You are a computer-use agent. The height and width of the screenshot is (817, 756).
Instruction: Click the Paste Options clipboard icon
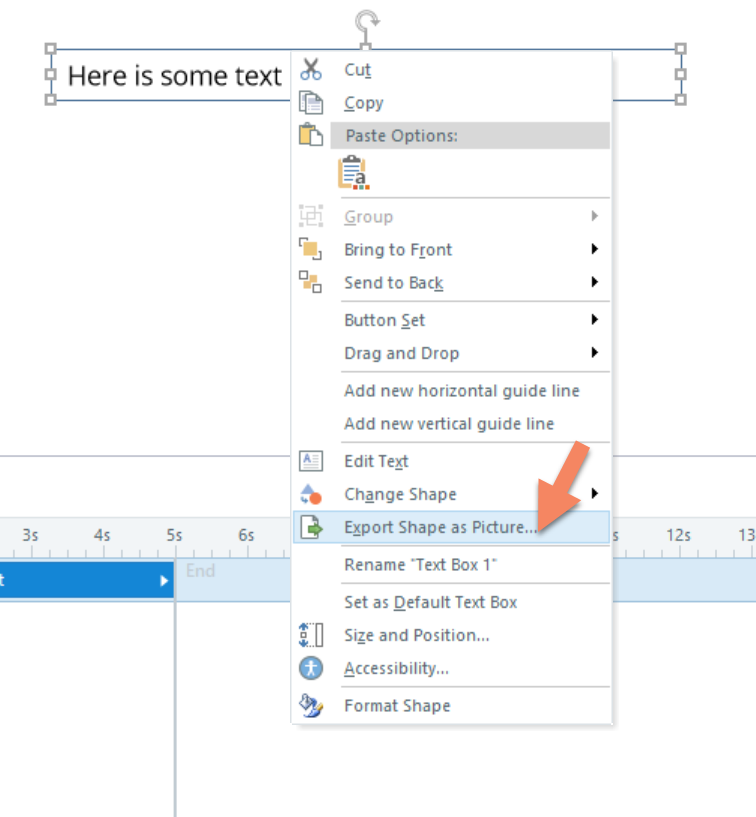[311, 135]
